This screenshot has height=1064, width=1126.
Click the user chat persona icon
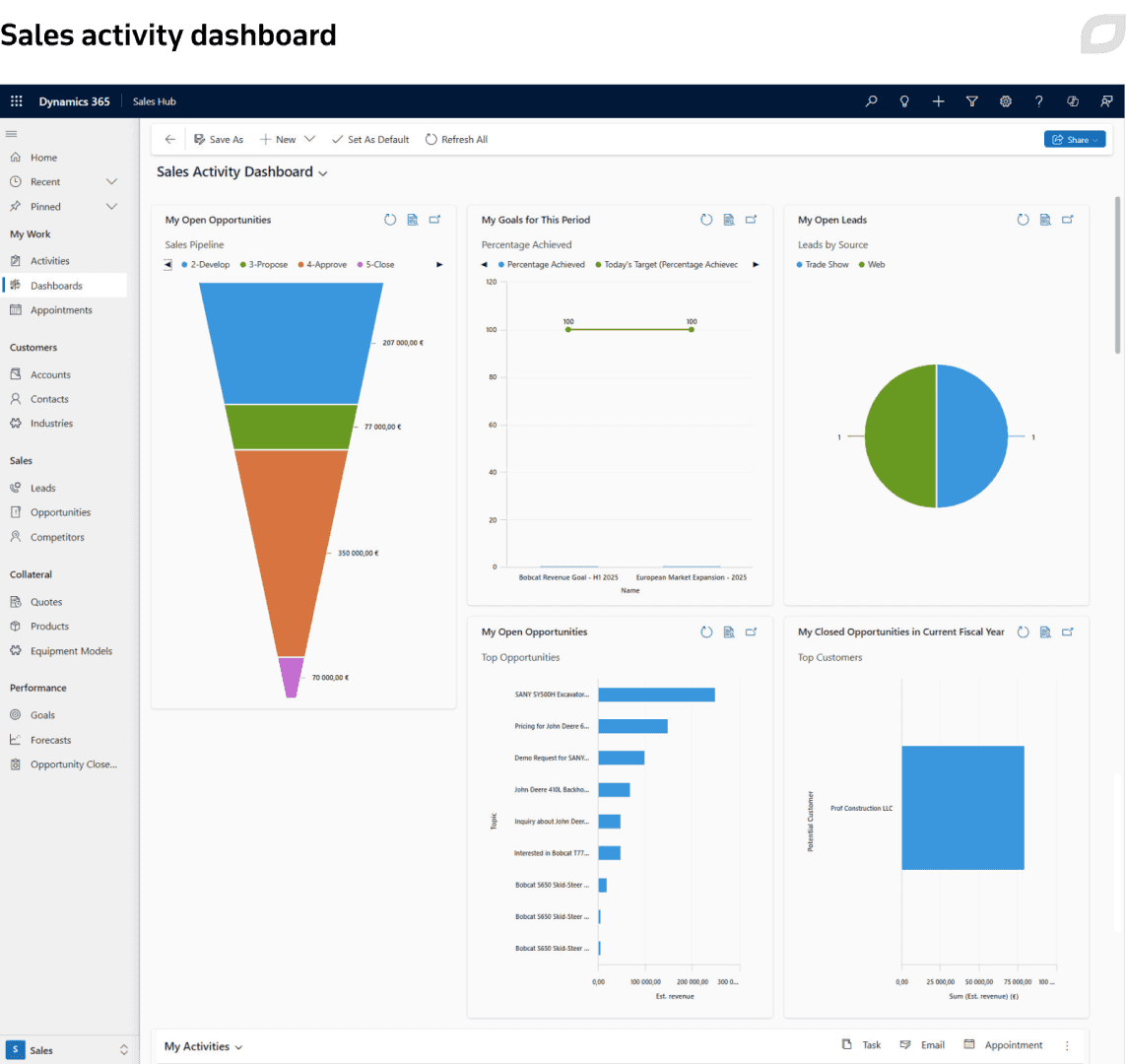1106,101
